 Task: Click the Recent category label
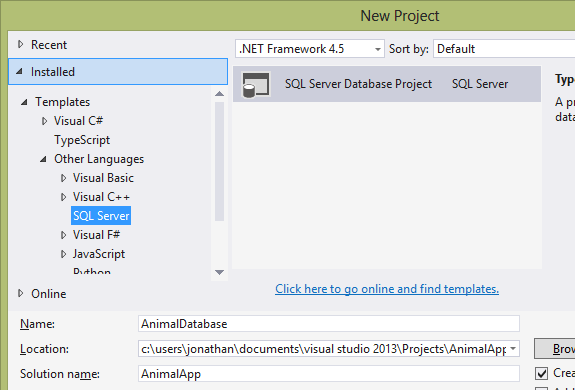[x=49, y=45]
